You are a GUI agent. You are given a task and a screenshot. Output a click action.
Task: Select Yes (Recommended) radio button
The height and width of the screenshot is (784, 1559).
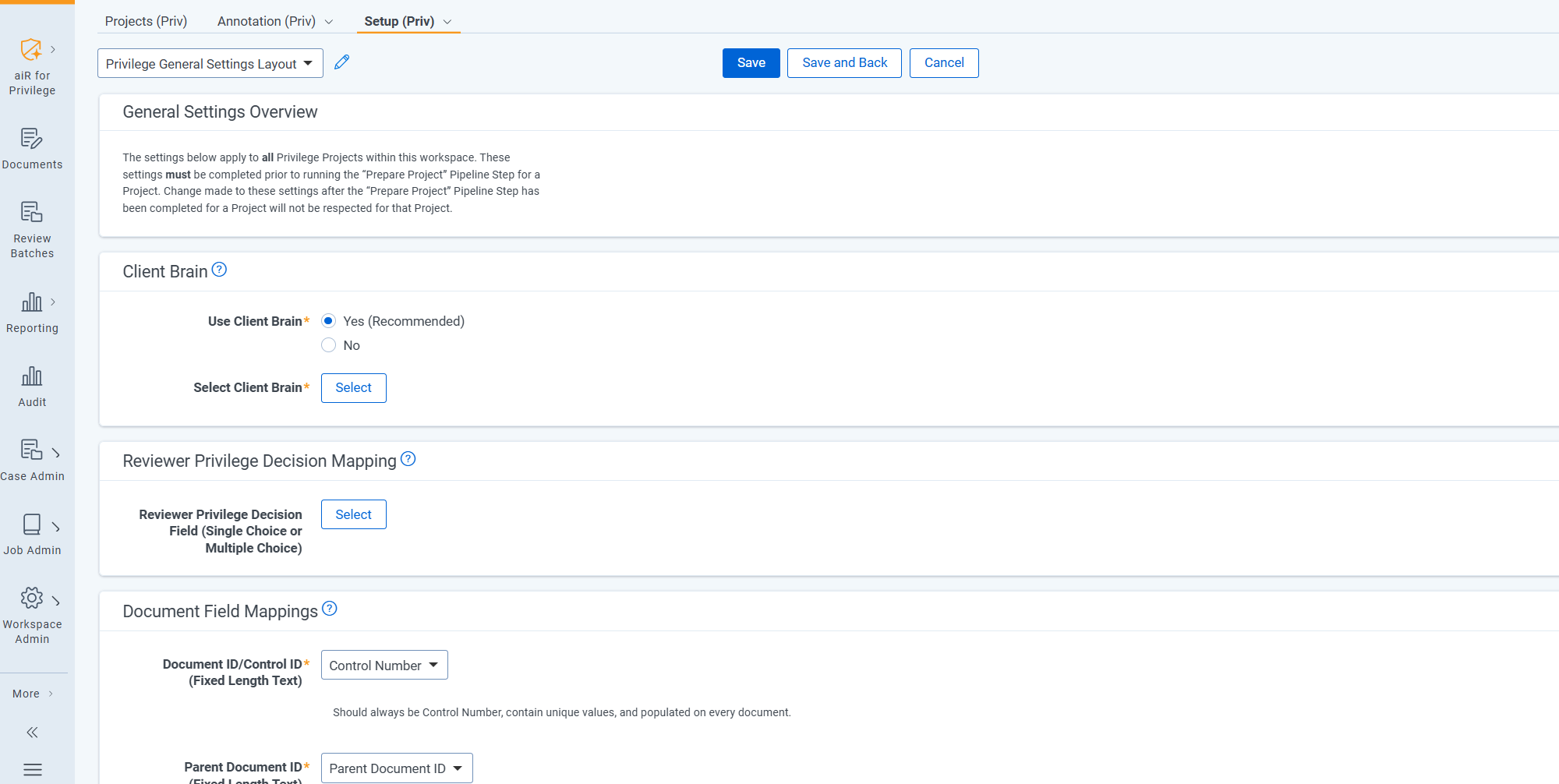tap(328, 321)
